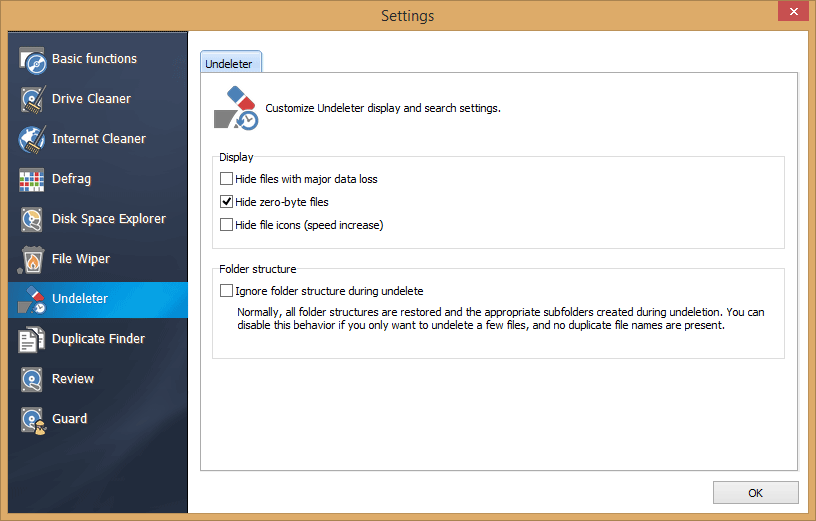Close the Settings window
Image resolution: width=816 pixels, height=521 pixels.
[792, 11]
